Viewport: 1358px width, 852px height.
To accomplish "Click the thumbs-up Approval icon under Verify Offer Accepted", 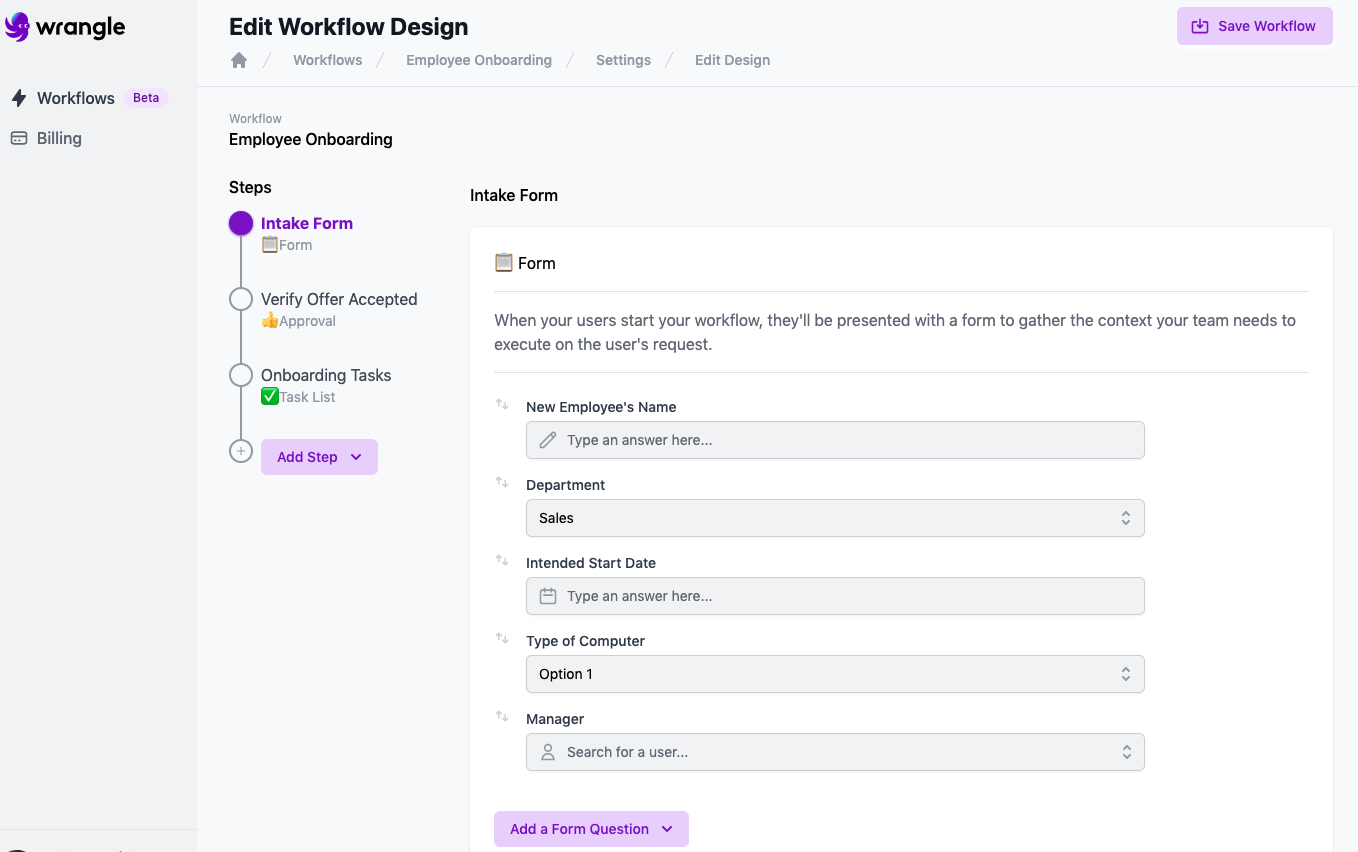I will pyautogui.click(x=268, y=320).
